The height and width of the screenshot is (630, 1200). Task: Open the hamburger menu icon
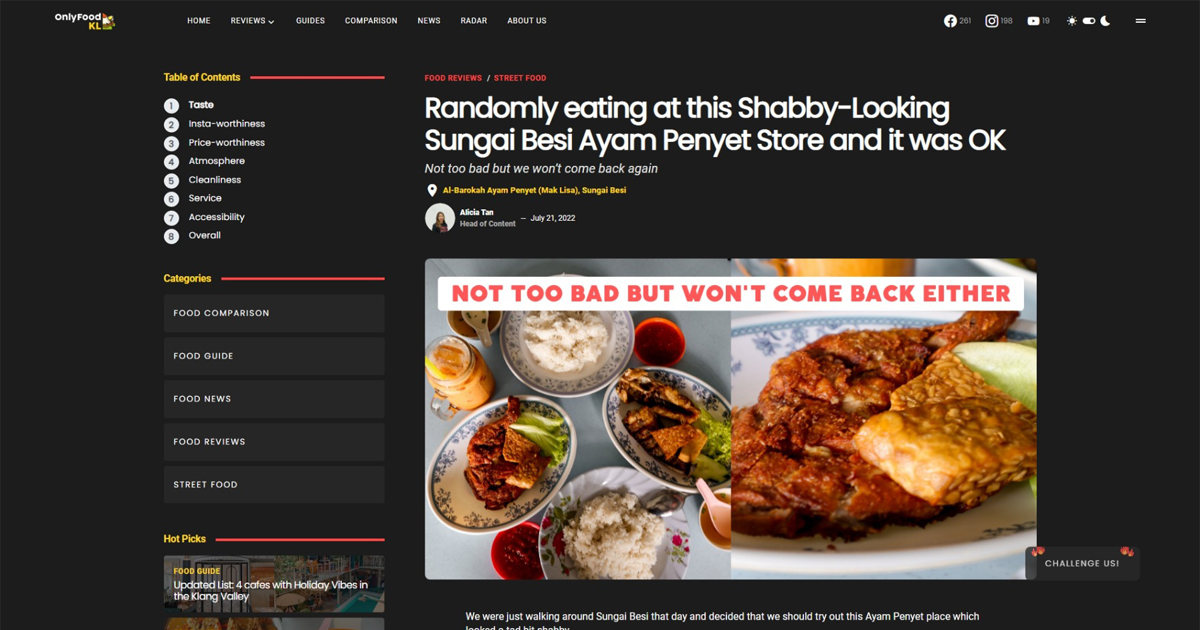1140,21
